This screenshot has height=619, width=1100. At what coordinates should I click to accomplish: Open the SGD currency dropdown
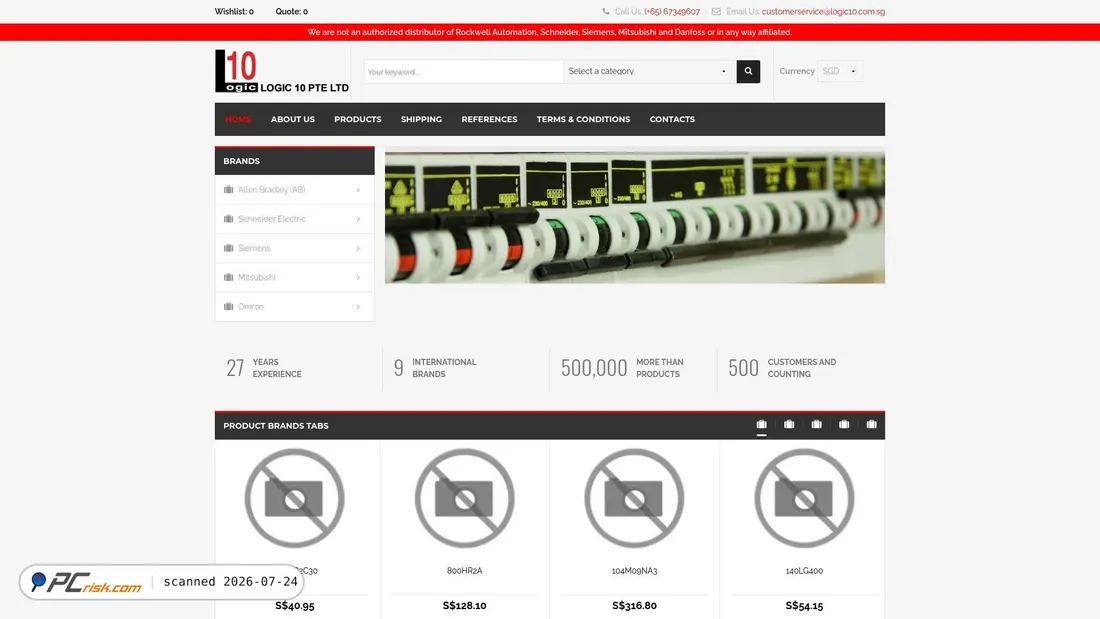pyautogui.click(x=840, y=71)
